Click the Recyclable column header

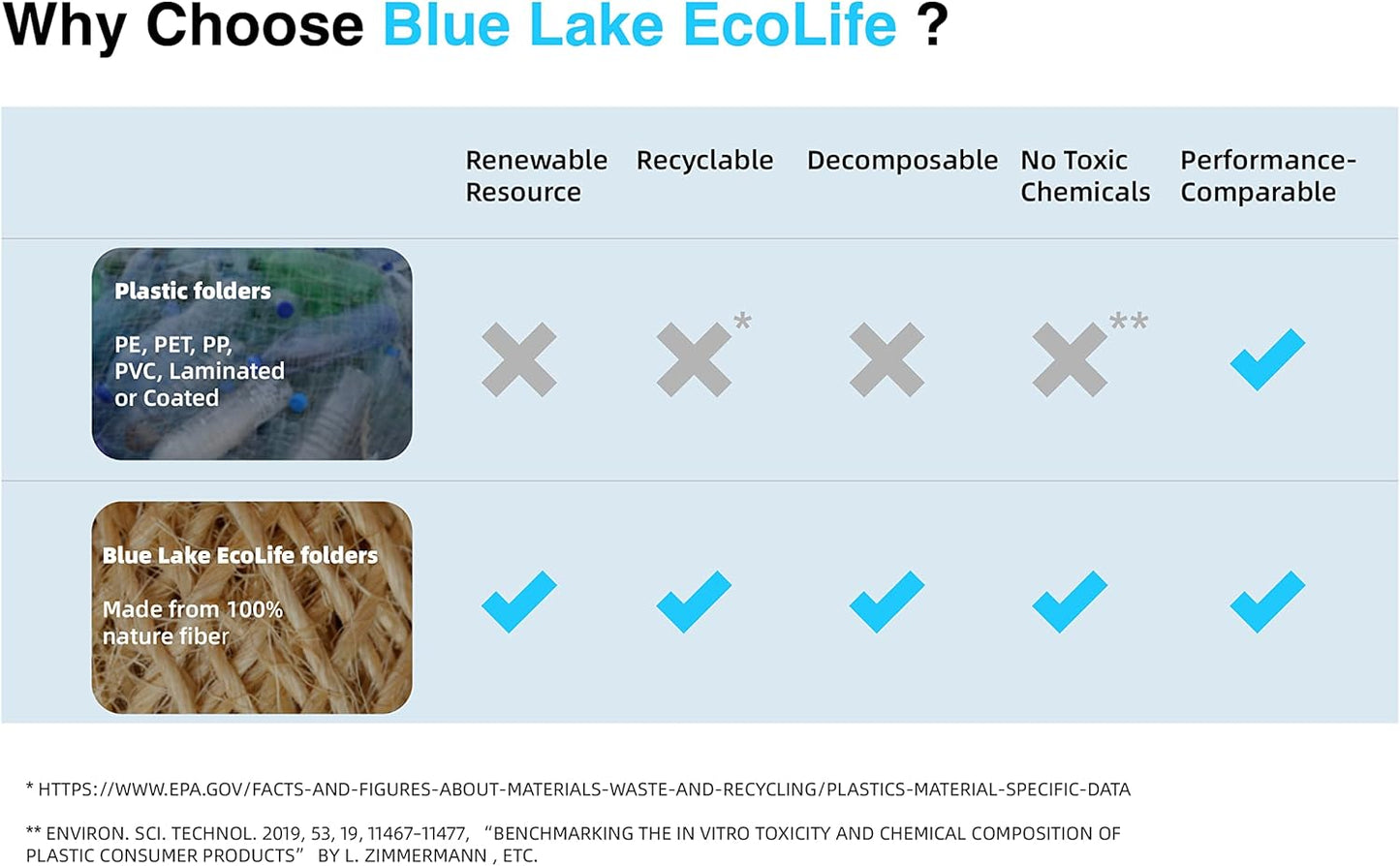tap(704, 160)
